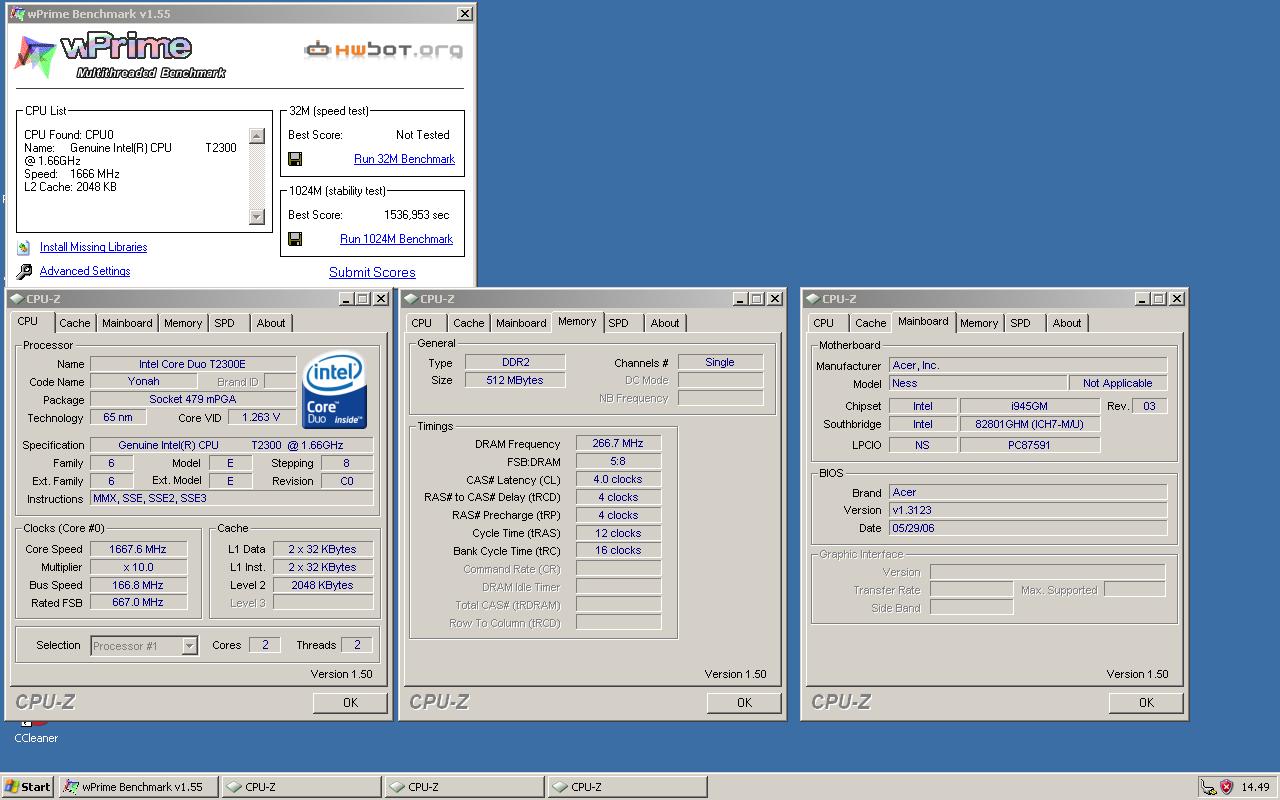The height and width of the screenshot is (800, 1280).
Task: Click memory Type field DDR2
Action: tap(515, 363)
